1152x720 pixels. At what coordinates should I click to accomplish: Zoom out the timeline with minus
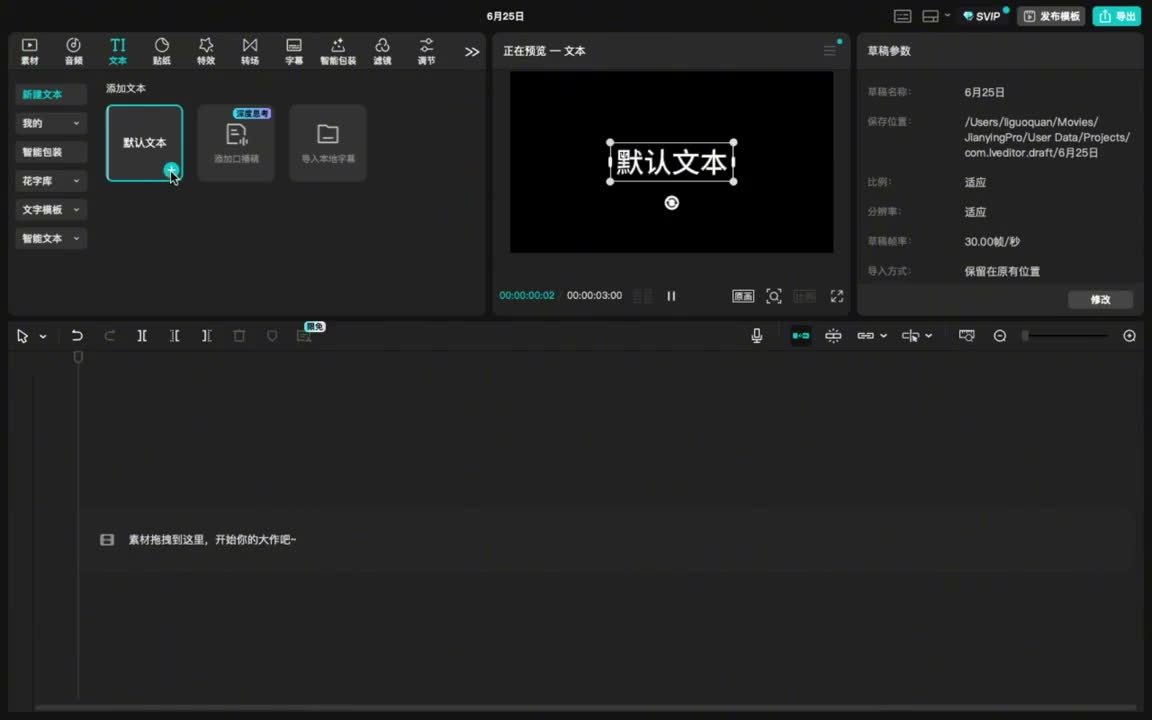pos(1000,336)
